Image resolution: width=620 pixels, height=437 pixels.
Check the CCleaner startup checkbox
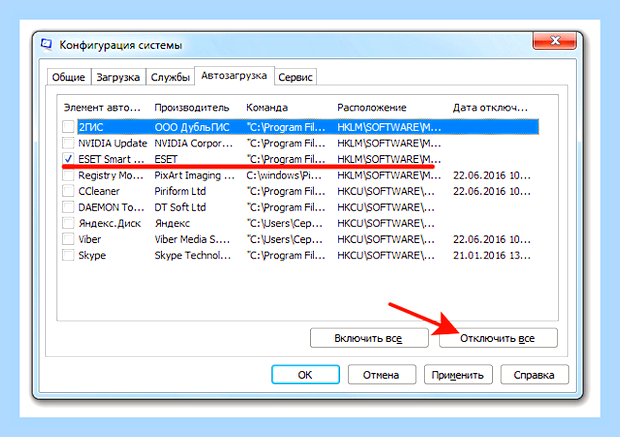[x=68, y=191]
